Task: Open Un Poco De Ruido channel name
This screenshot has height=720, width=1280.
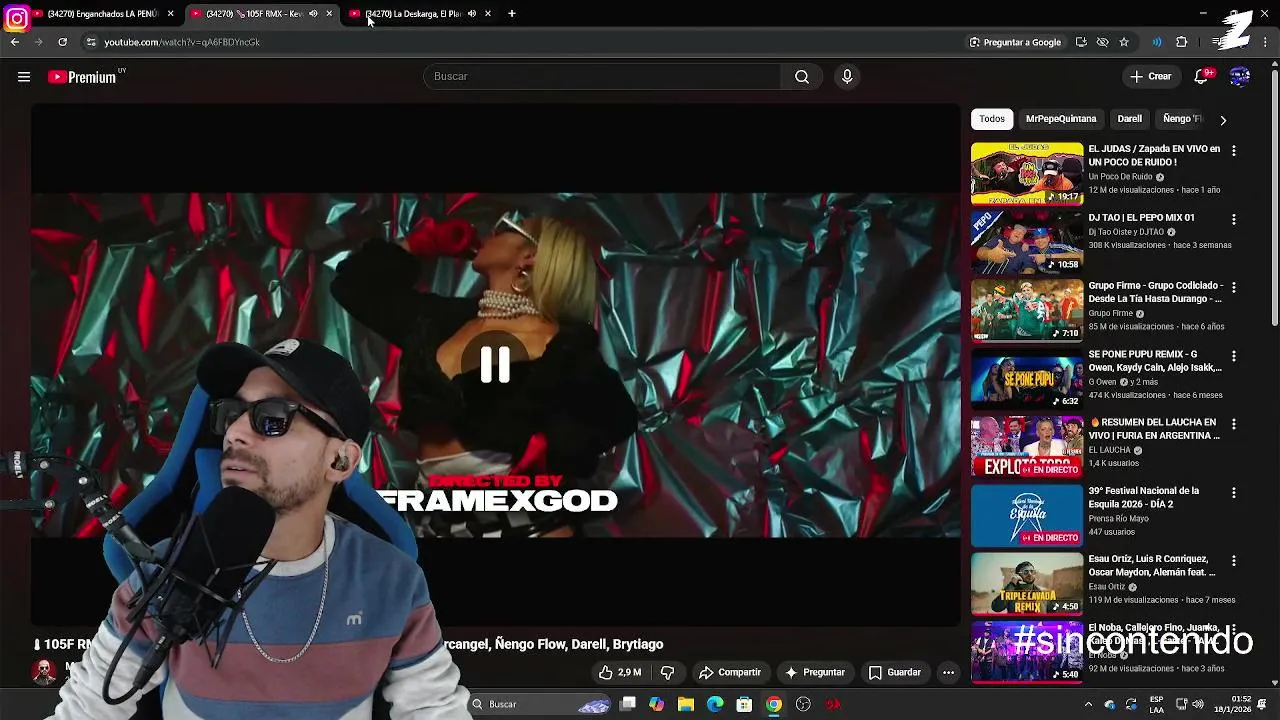Action: (x=1120, y=177)
